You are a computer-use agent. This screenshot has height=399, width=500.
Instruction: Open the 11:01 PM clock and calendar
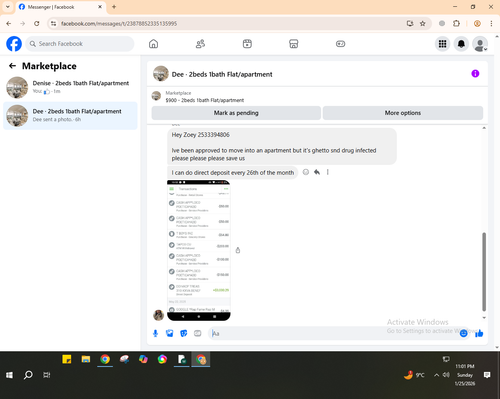point(465,375)
